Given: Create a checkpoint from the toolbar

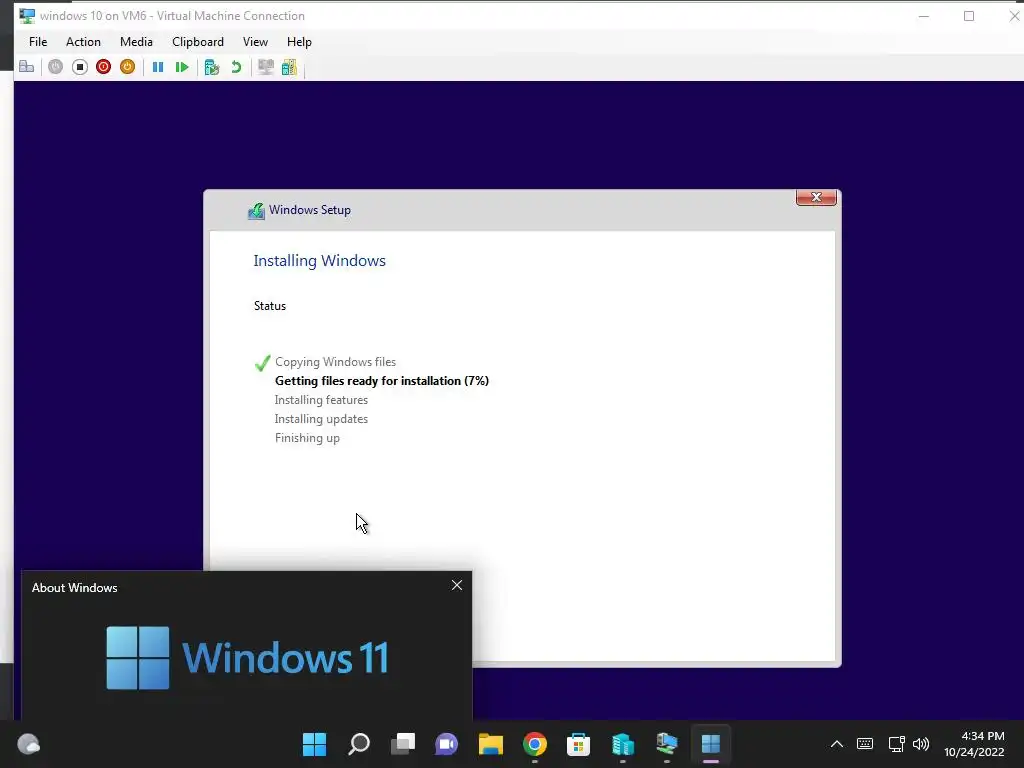Looking at the screenshot, I should [x=212, y=67].
